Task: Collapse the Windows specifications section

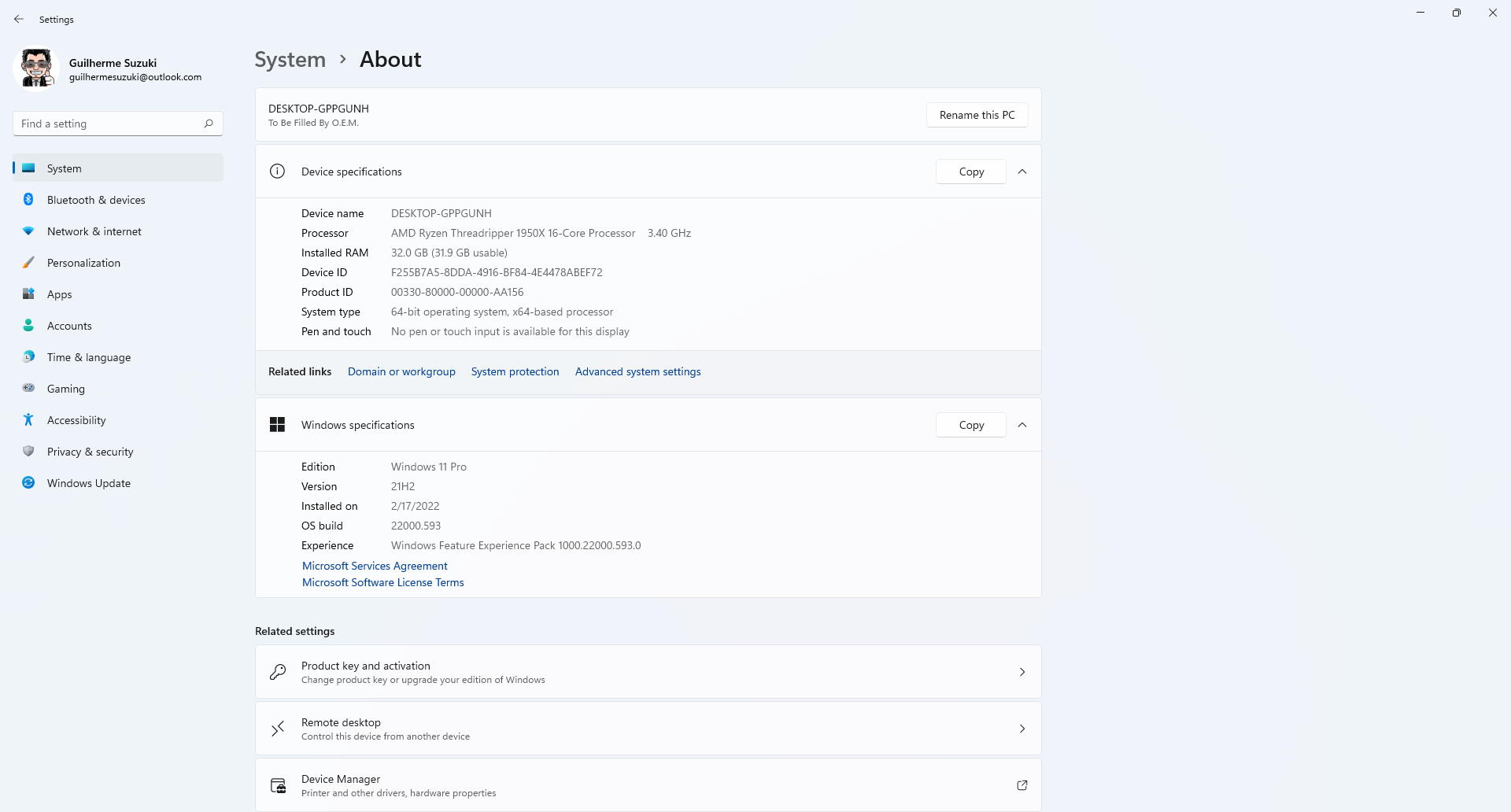Action: pyautogui.click(x=1021, y=425)
